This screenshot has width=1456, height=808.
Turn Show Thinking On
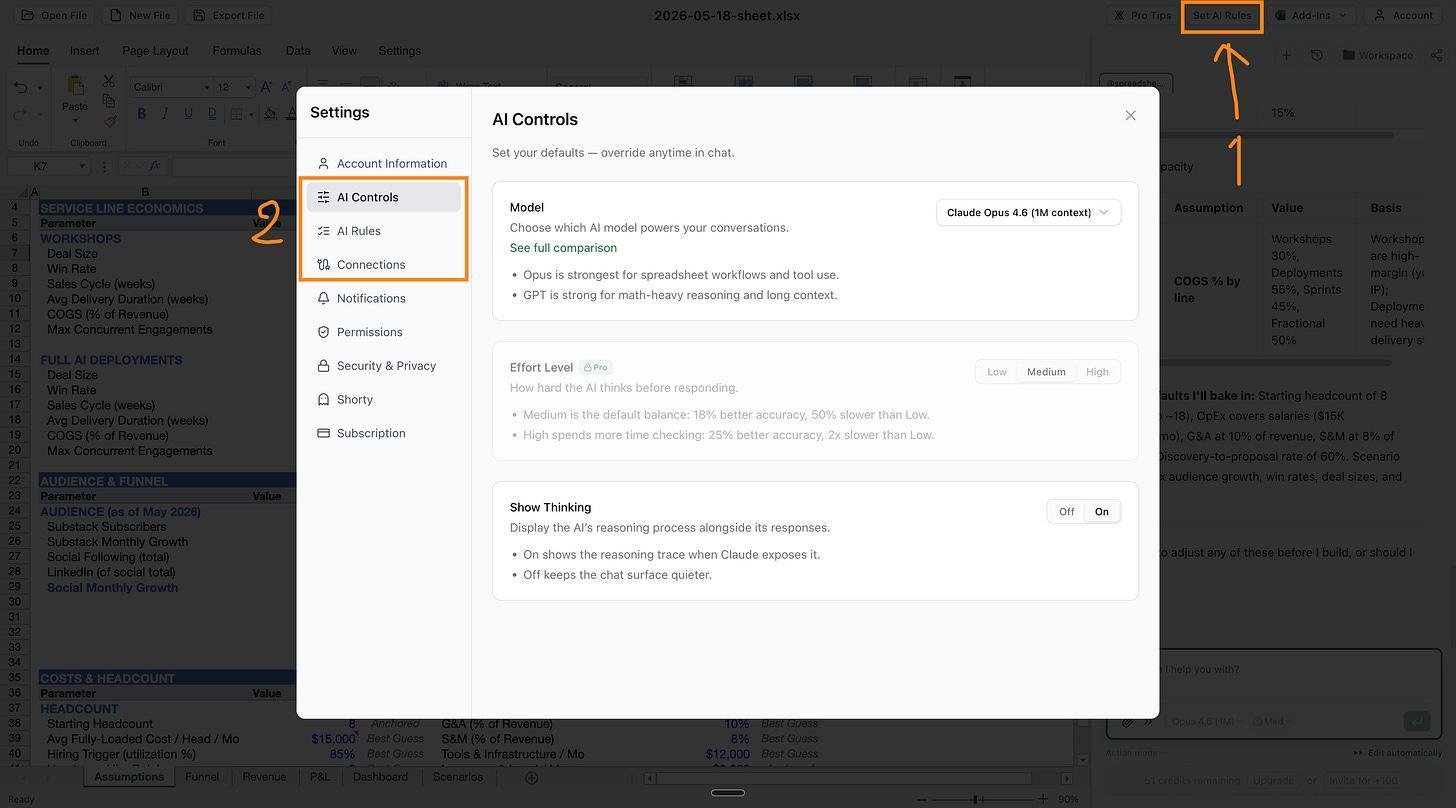1102,512
